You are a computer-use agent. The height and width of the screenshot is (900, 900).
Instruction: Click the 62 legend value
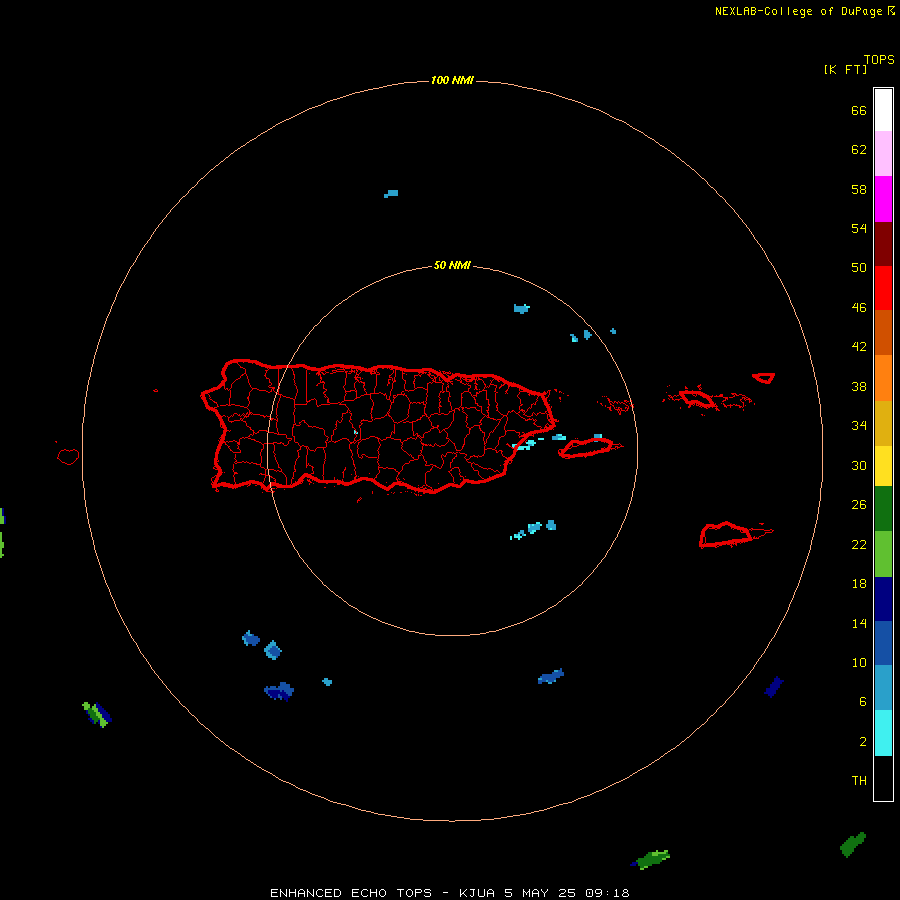pyautogui.click(x=859, y=150)
